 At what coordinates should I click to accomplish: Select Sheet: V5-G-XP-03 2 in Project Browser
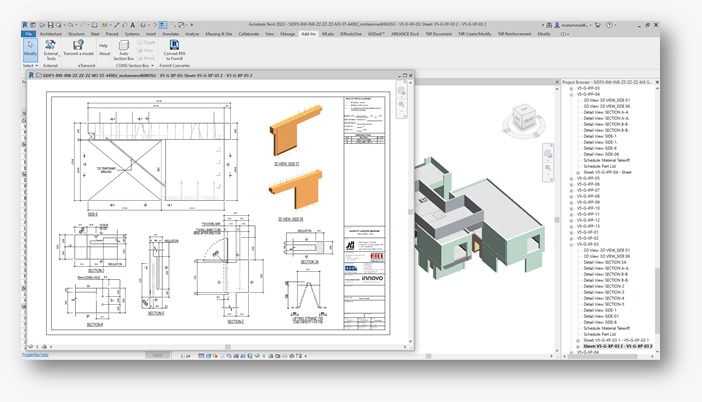pyautogui.click(x=617, y=346)
